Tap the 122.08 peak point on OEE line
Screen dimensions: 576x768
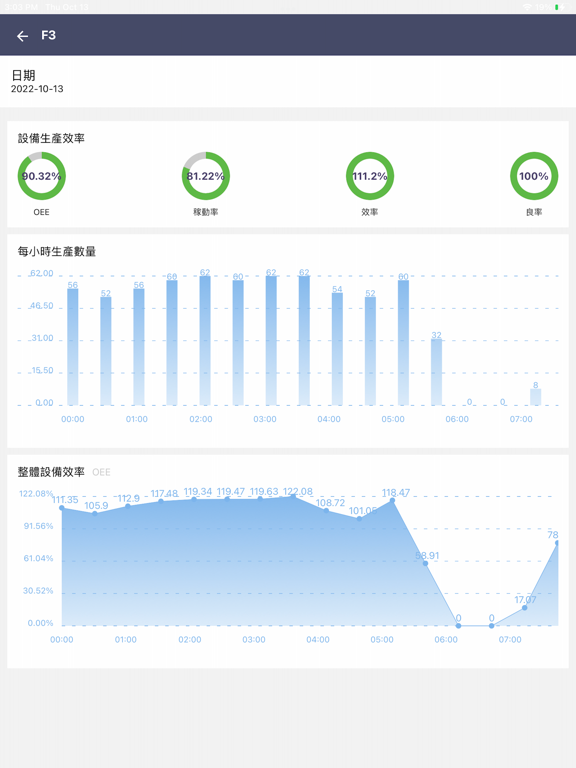point(293,497)
